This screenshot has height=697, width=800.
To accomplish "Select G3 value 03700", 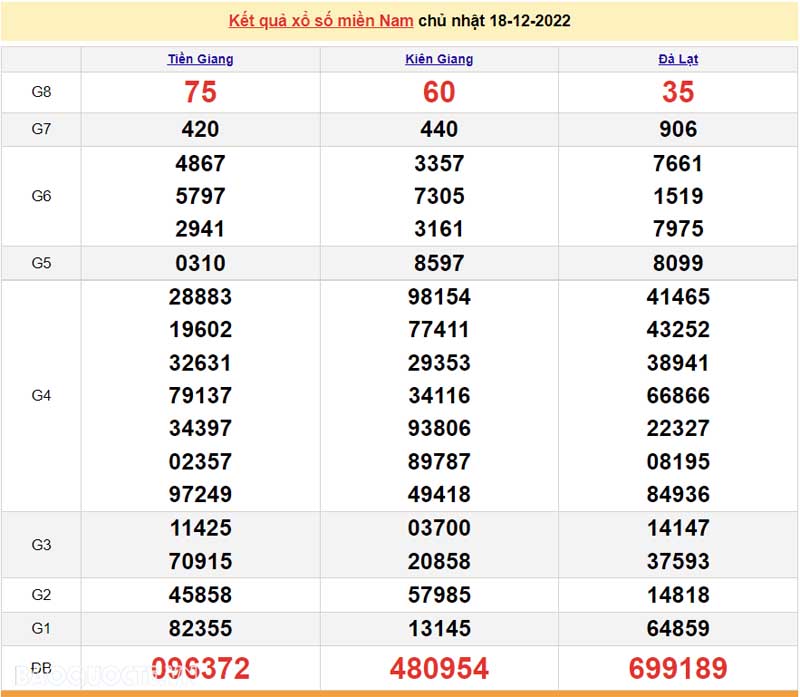I will click(x=439, y=528).
